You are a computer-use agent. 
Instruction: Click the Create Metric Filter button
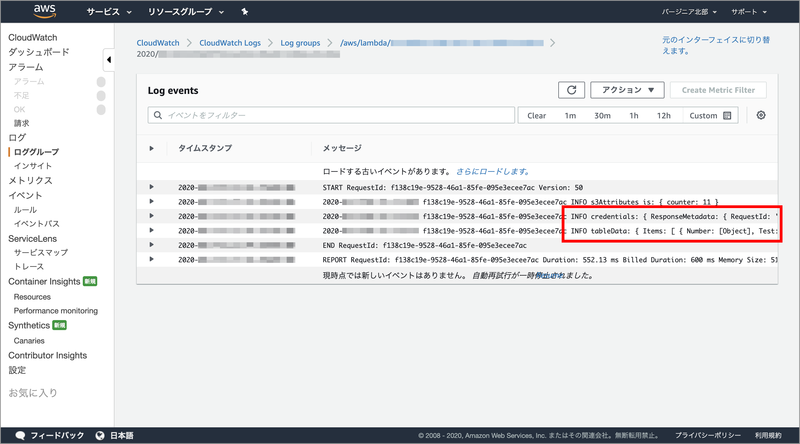(718, 90)
